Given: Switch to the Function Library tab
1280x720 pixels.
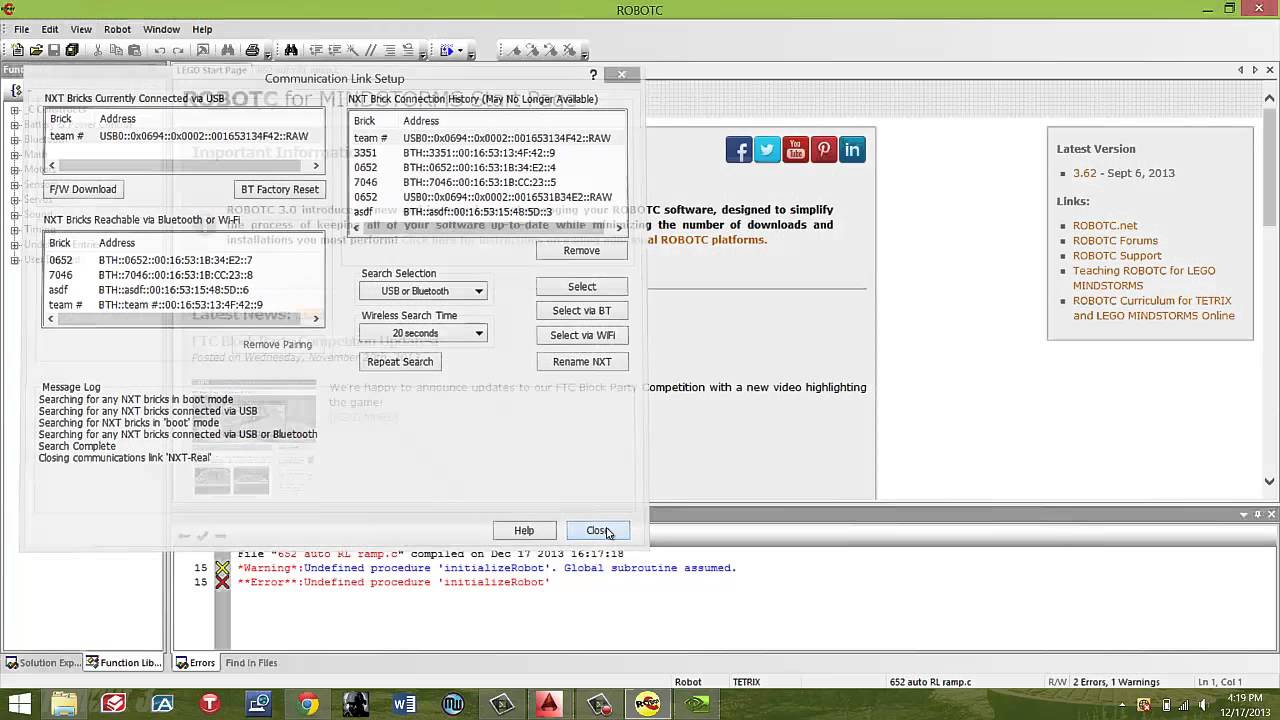Looking at the screenshot, I should 123,663.
